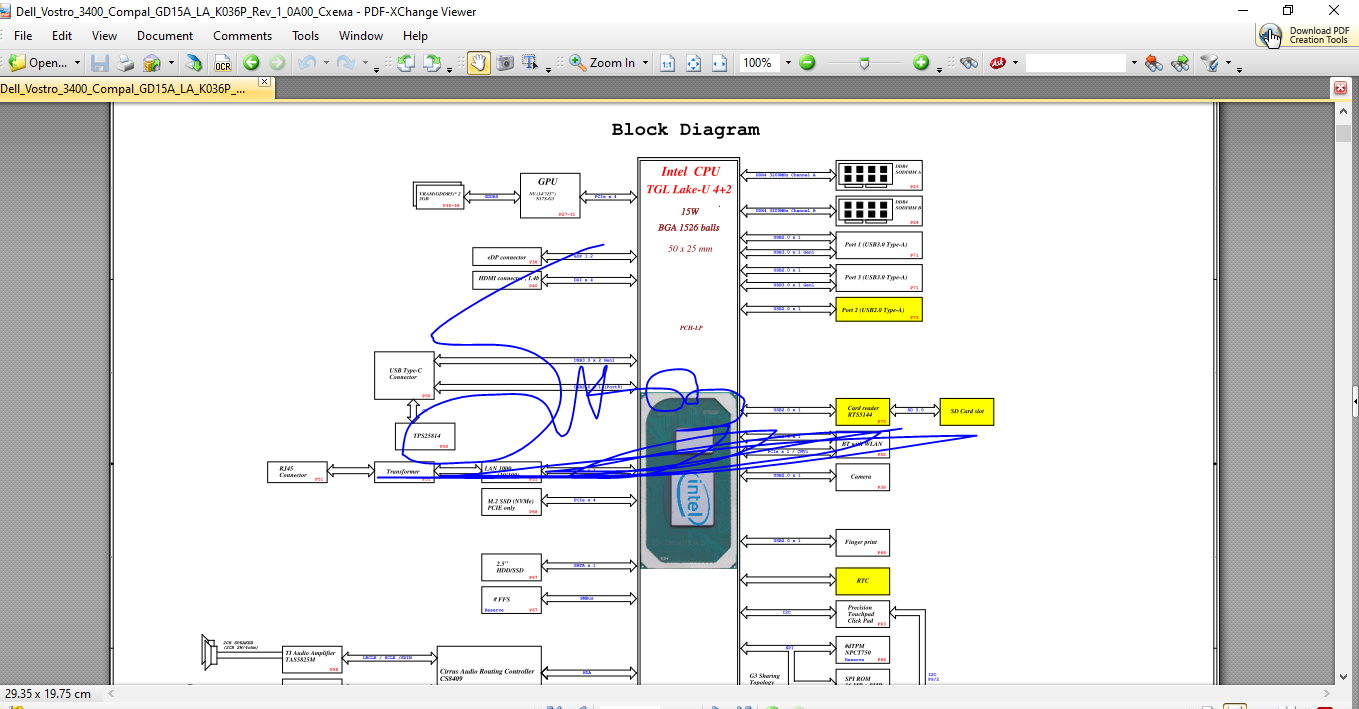Expand the search field history dropdown
The image size is (1359, 709).
pyautogui.click(x=1134, y=63)
